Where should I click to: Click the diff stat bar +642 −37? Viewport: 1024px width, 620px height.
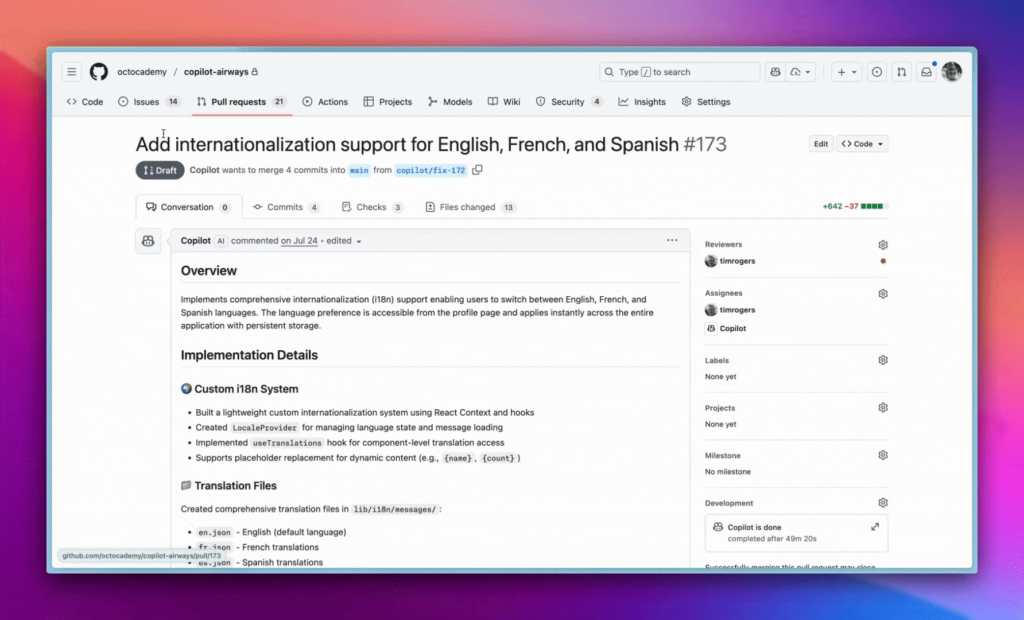pyautogui.click(x=854, y=206)
